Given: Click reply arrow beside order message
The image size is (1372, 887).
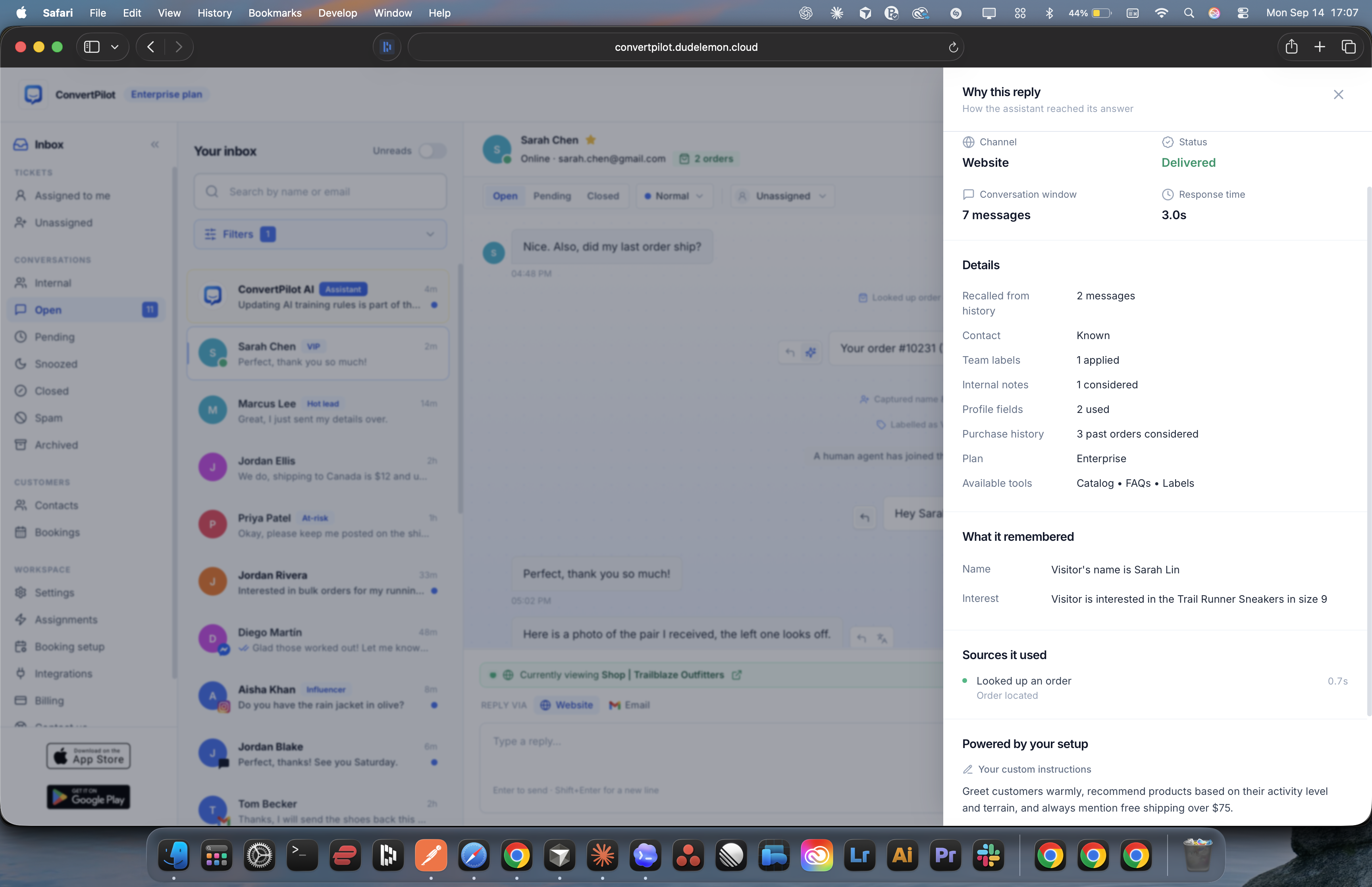Looking at the screenshot, I should pos(790,352).
